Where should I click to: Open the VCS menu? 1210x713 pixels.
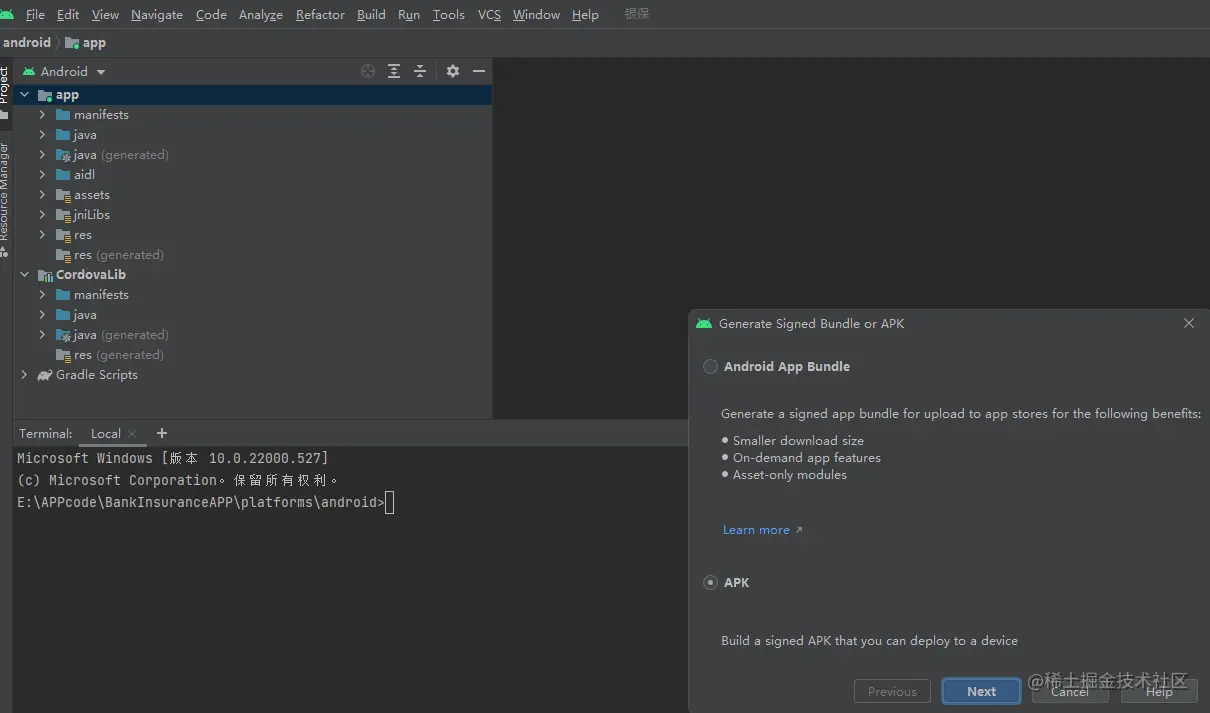click(x=489, y=14)
